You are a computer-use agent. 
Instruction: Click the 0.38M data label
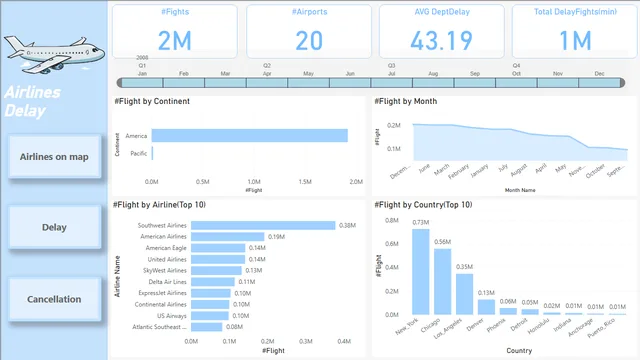click(x=347, y=225)
